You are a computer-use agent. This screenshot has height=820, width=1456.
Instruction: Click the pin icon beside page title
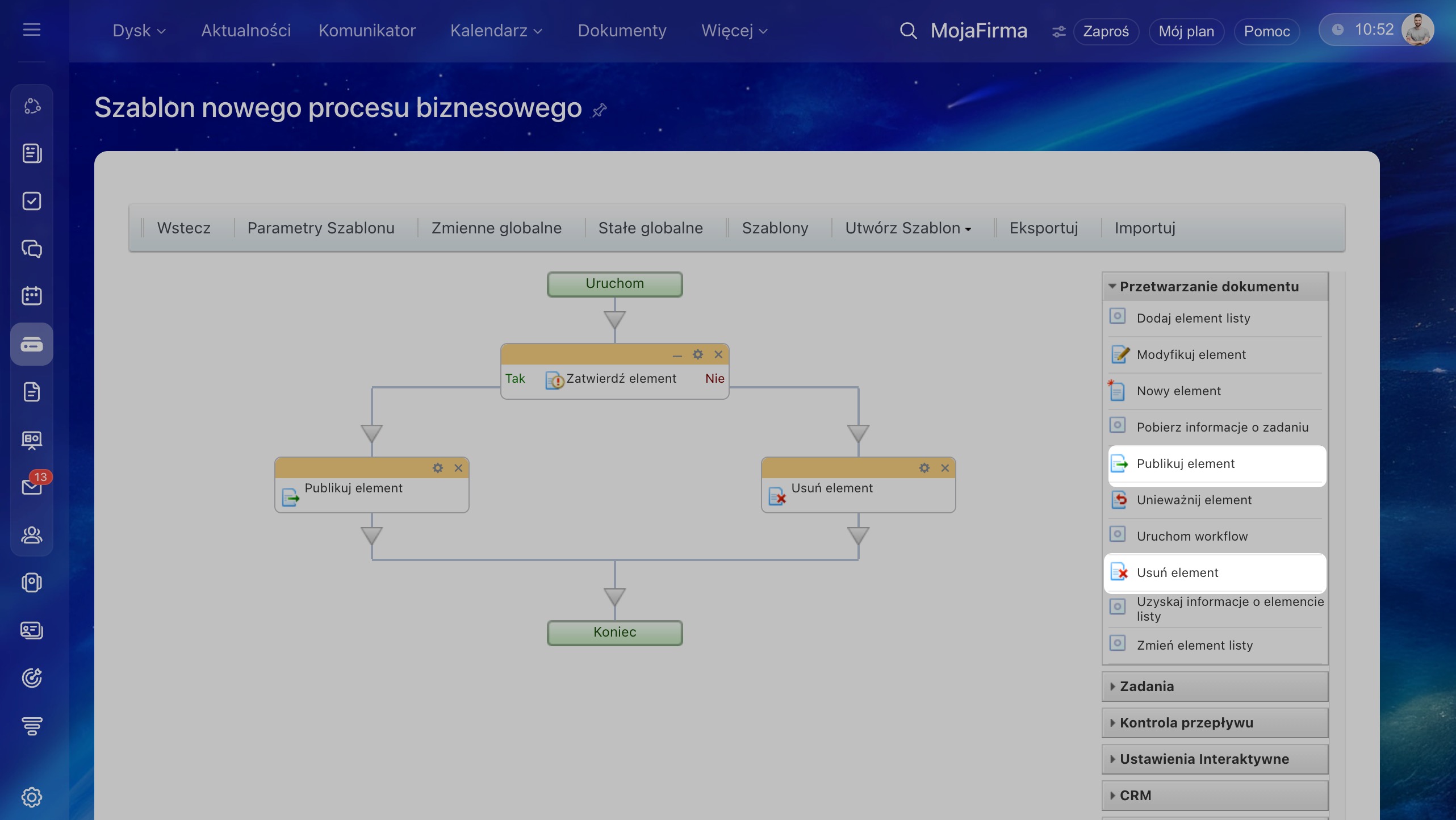click(x=600, y=110)
